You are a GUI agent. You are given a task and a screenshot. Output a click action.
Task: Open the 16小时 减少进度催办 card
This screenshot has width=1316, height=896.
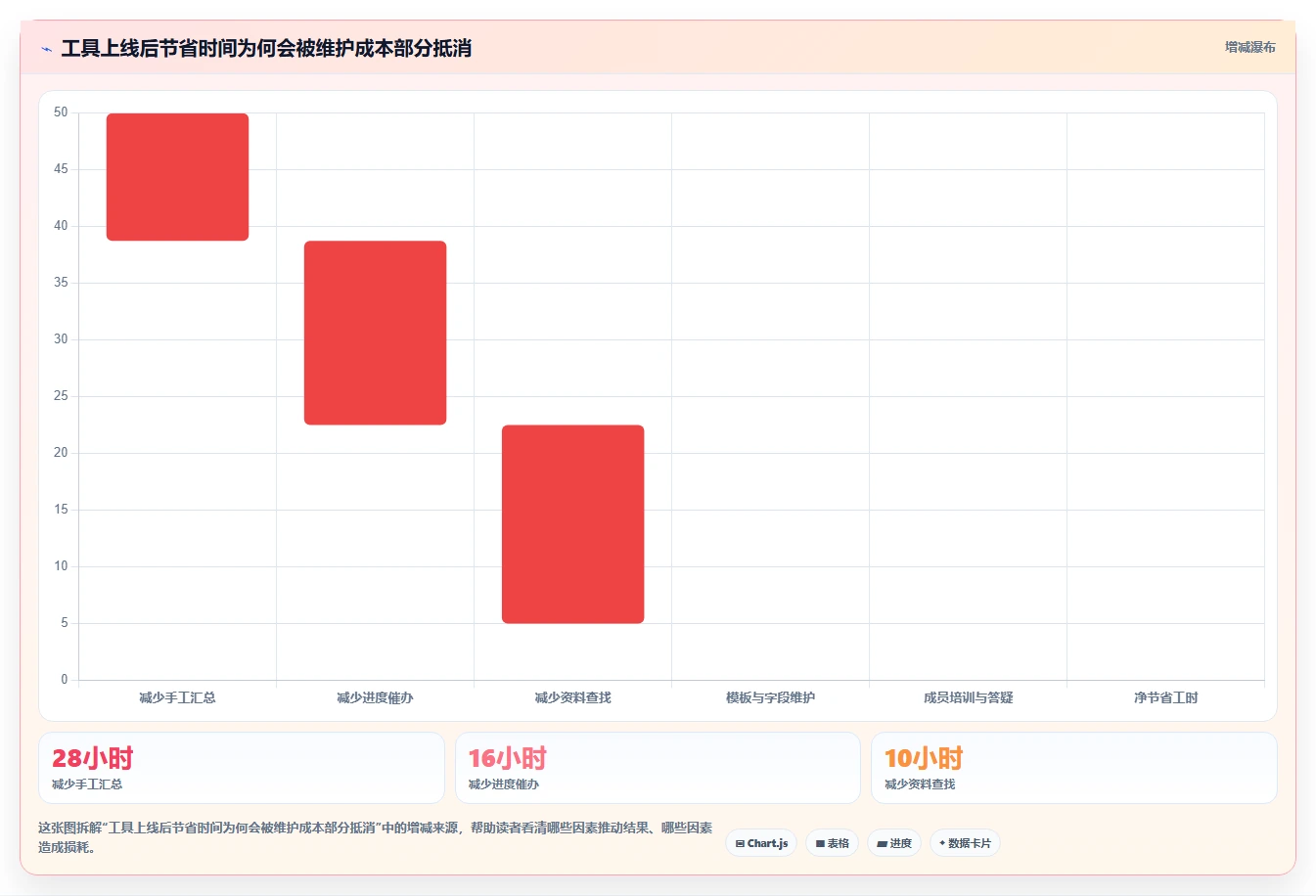(x=658, y=768)
